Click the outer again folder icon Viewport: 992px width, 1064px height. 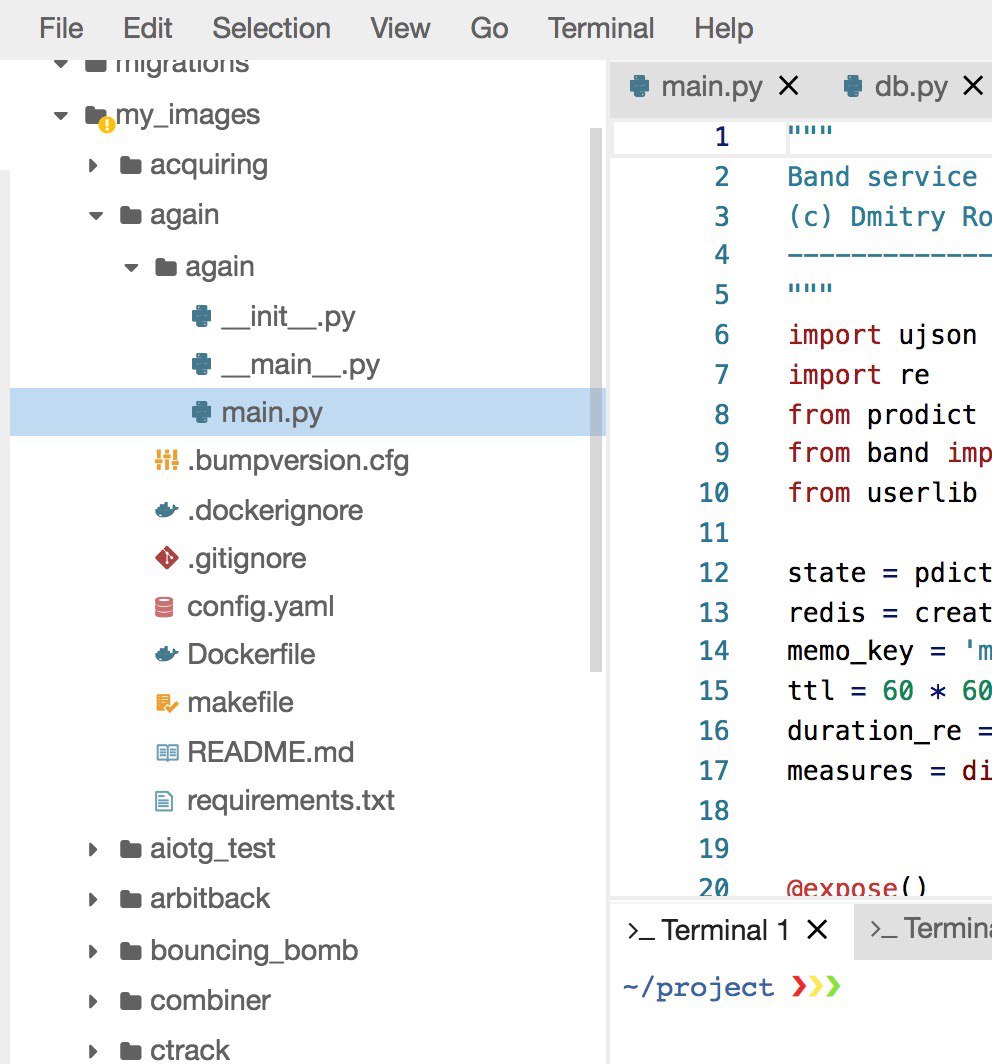130,215
